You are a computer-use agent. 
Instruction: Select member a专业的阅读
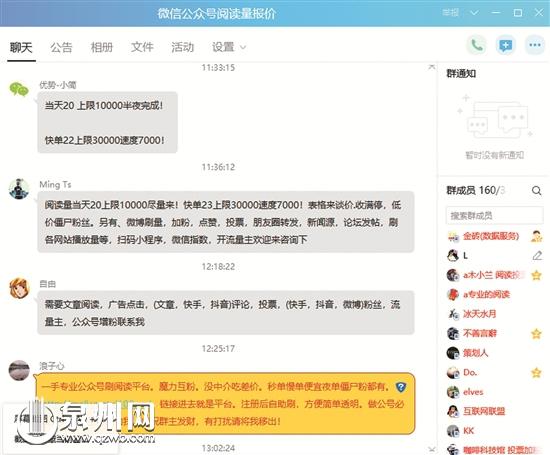(495, 294)
